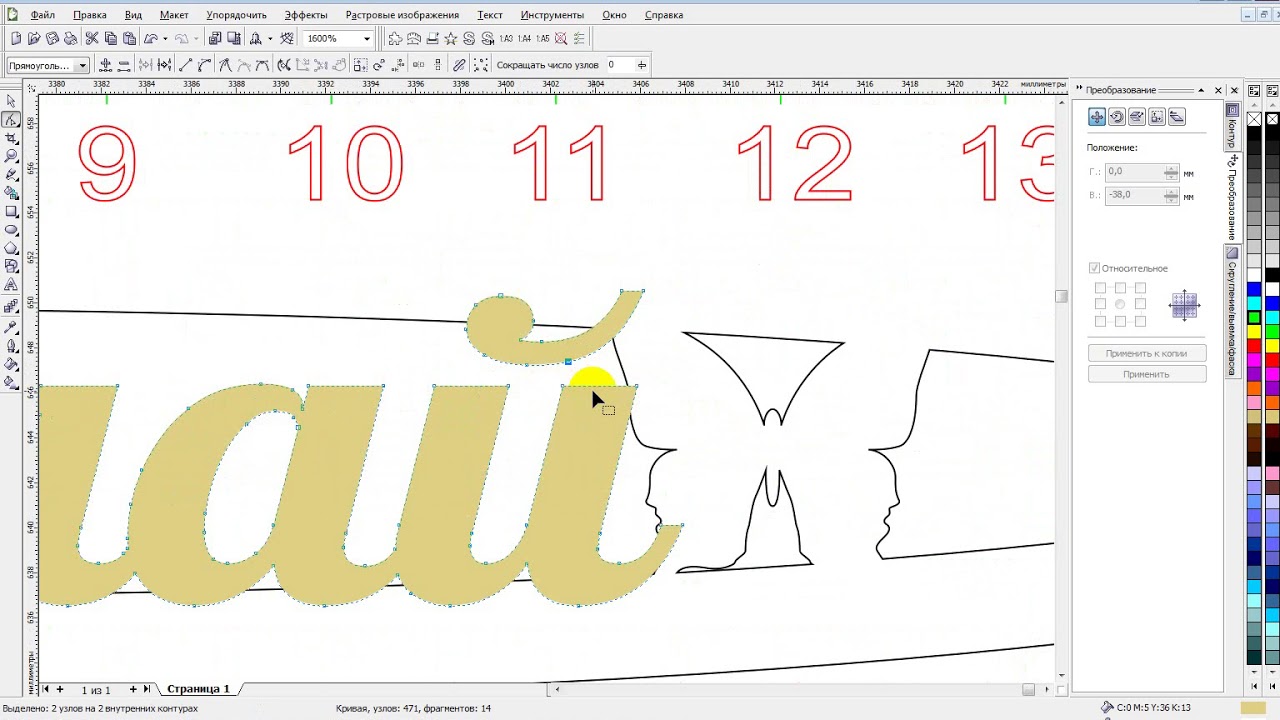The height and width of the screenshot is (720, 1280).
Task: Click the Paste clipboard icon
Action: (x=129, y=38)
